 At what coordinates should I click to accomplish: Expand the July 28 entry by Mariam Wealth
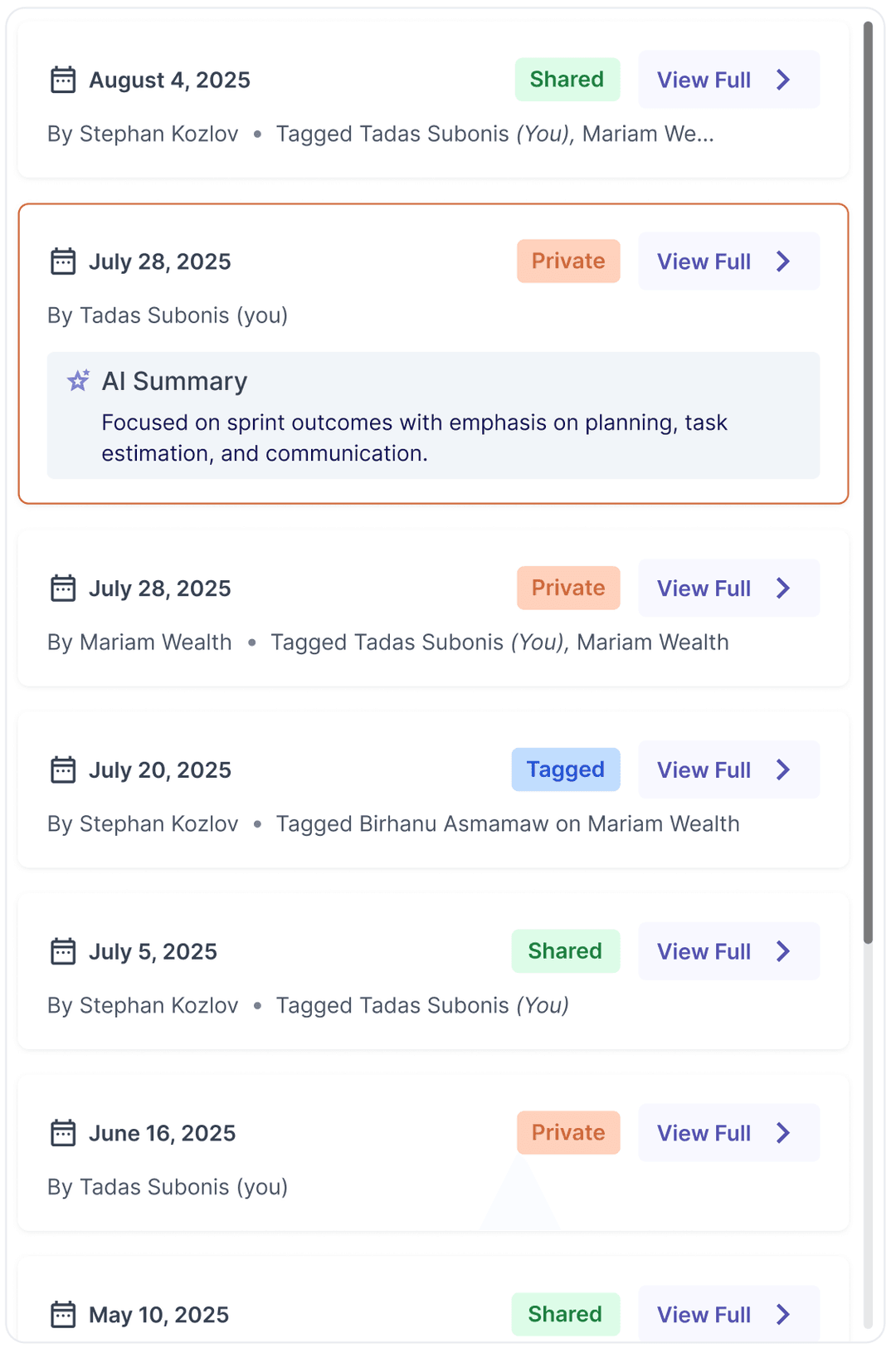[x=728, y=588]
